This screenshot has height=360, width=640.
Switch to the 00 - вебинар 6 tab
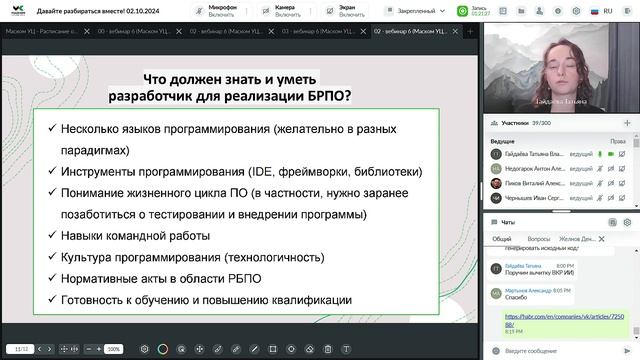click(133, 31)
